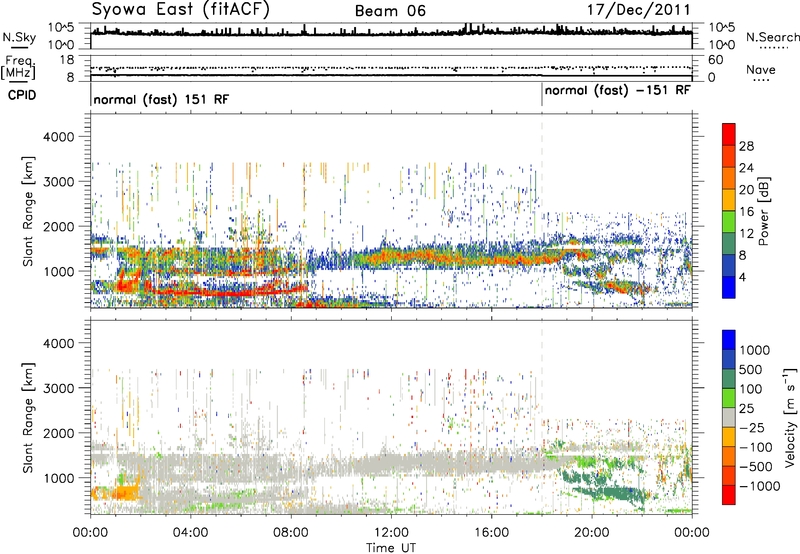Click the Slant Range axis title of velocity panel
Viewport: 800px width, 554px height.
coord(28,418)
